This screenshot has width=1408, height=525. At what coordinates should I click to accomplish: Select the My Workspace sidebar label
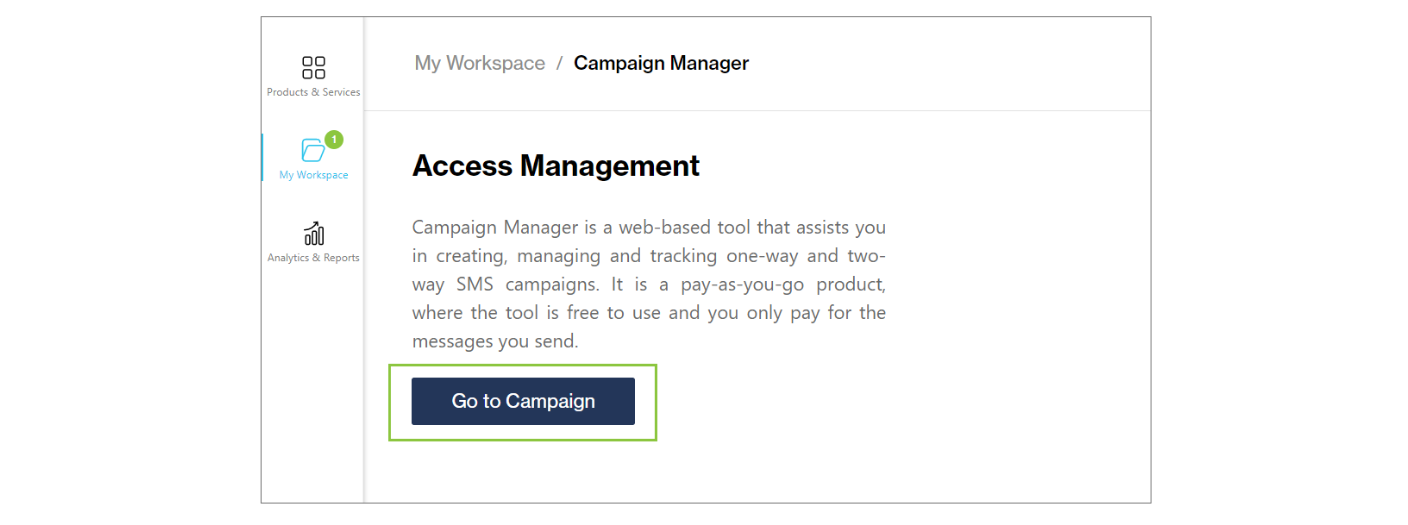(x=313, y=175)
